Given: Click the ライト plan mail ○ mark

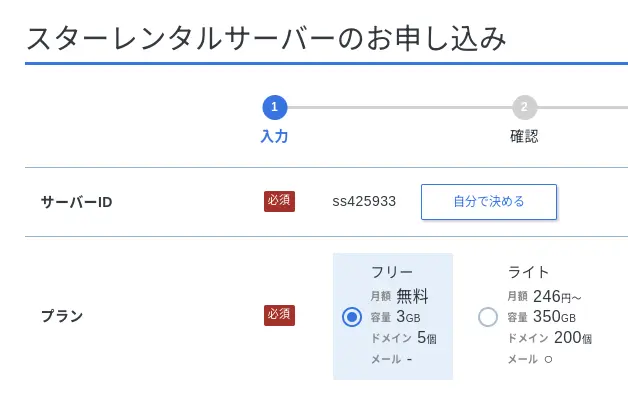Looking at the screenshot, I should pyautogui.click(x=548, y=360).
